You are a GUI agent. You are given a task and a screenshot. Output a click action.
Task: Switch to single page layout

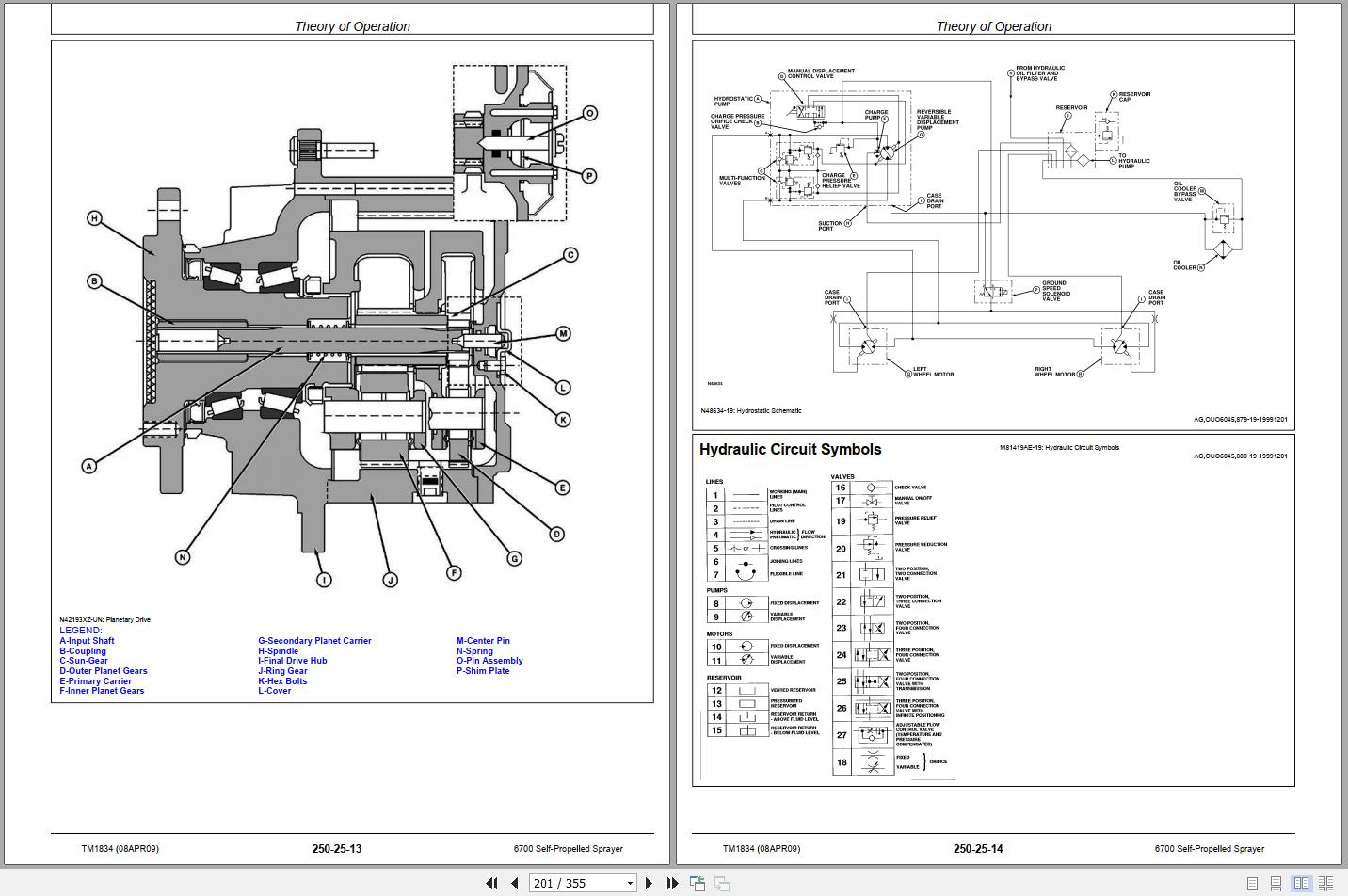click(1252, 883)
